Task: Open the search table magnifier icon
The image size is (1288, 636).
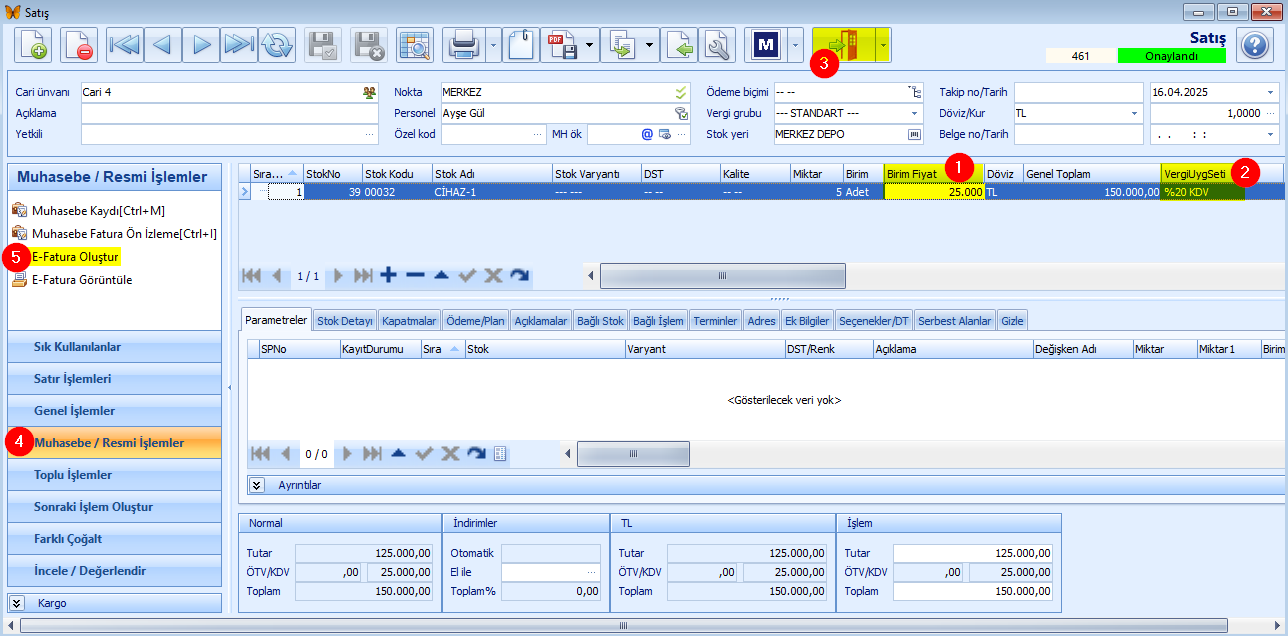Action: tap(414, 45)
